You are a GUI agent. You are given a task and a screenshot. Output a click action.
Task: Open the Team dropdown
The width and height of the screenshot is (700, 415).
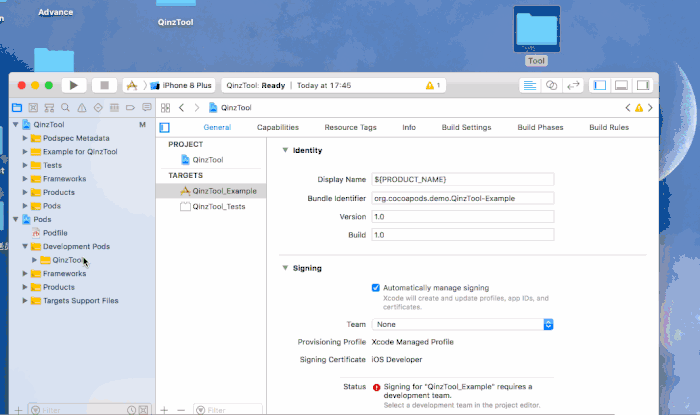tap(463, 324)
